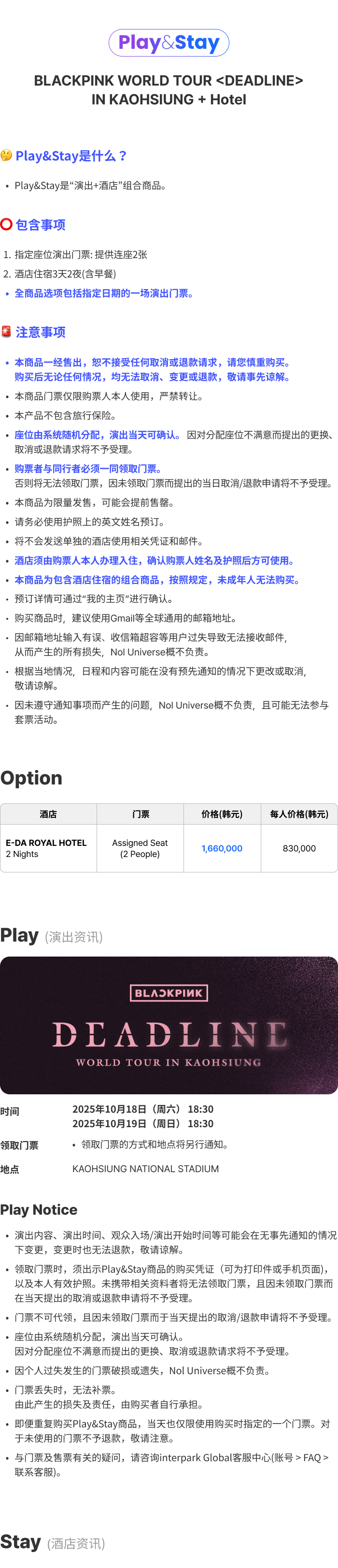Click the 每人价格(韩元) column header

299,814
